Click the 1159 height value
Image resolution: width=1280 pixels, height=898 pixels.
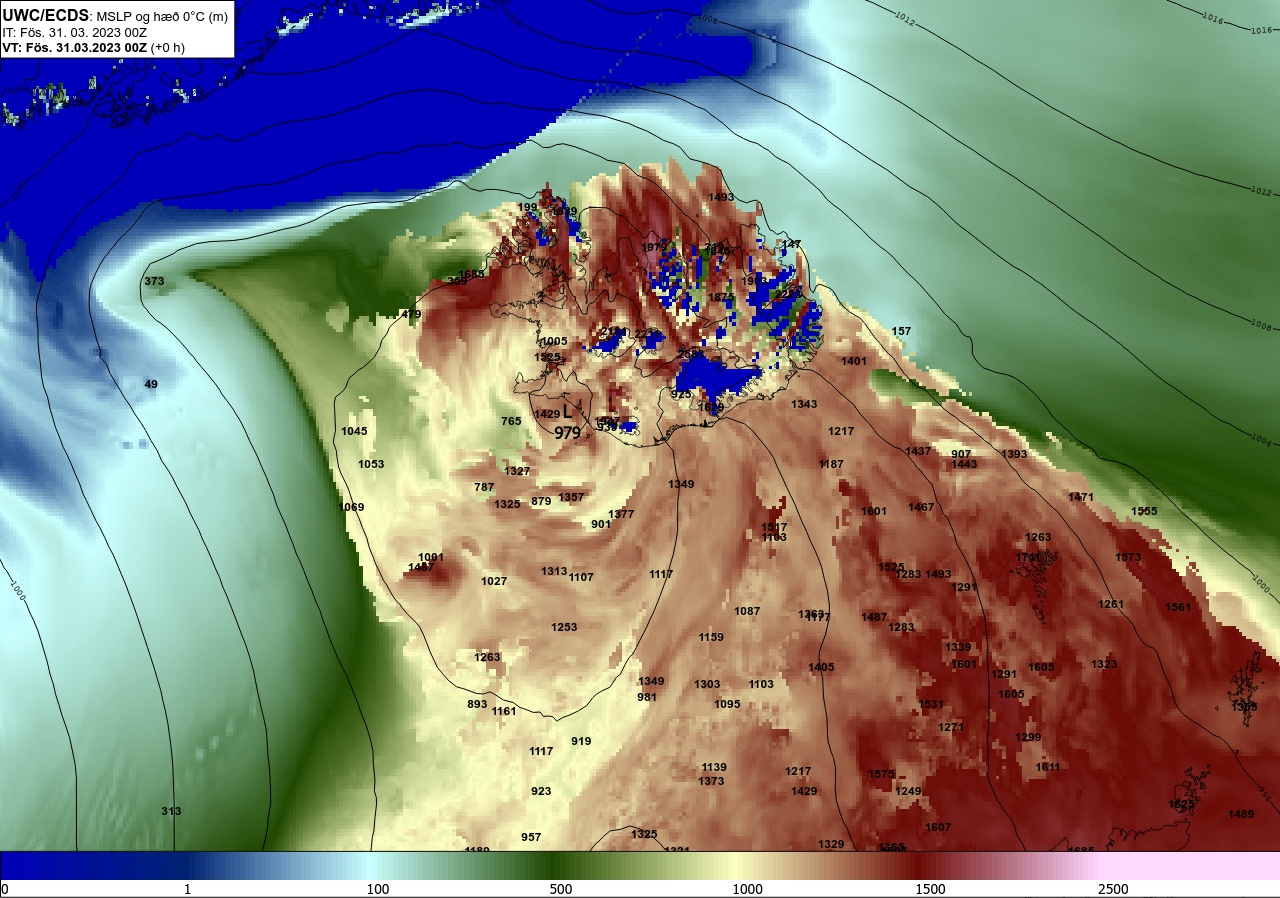coord(711,637)
